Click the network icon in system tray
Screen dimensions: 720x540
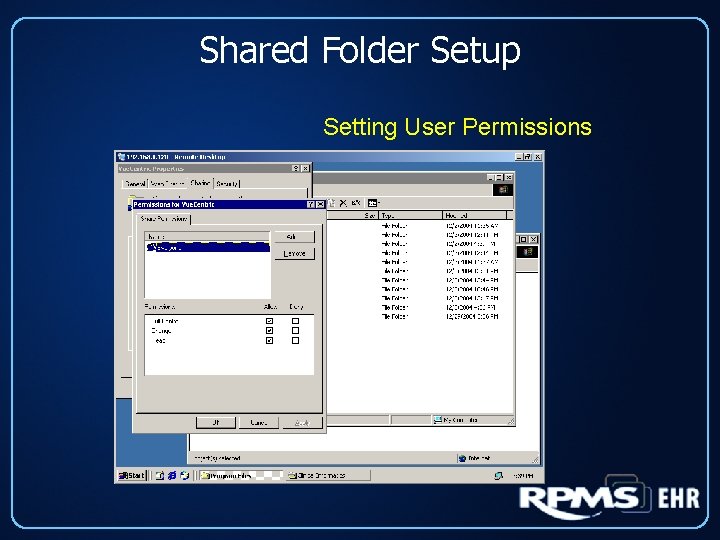tap(498, 476)
